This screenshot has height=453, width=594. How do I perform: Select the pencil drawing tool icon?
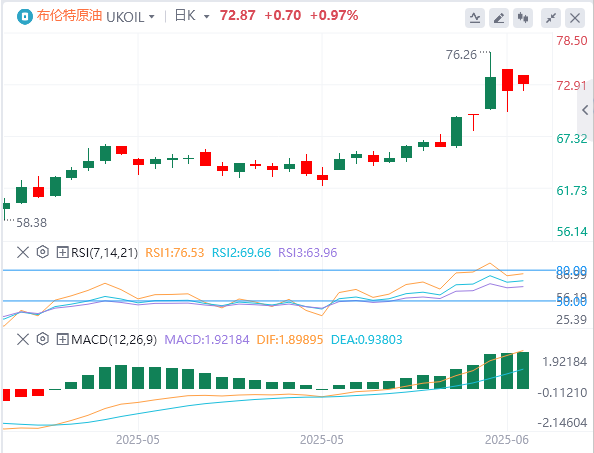499,18
